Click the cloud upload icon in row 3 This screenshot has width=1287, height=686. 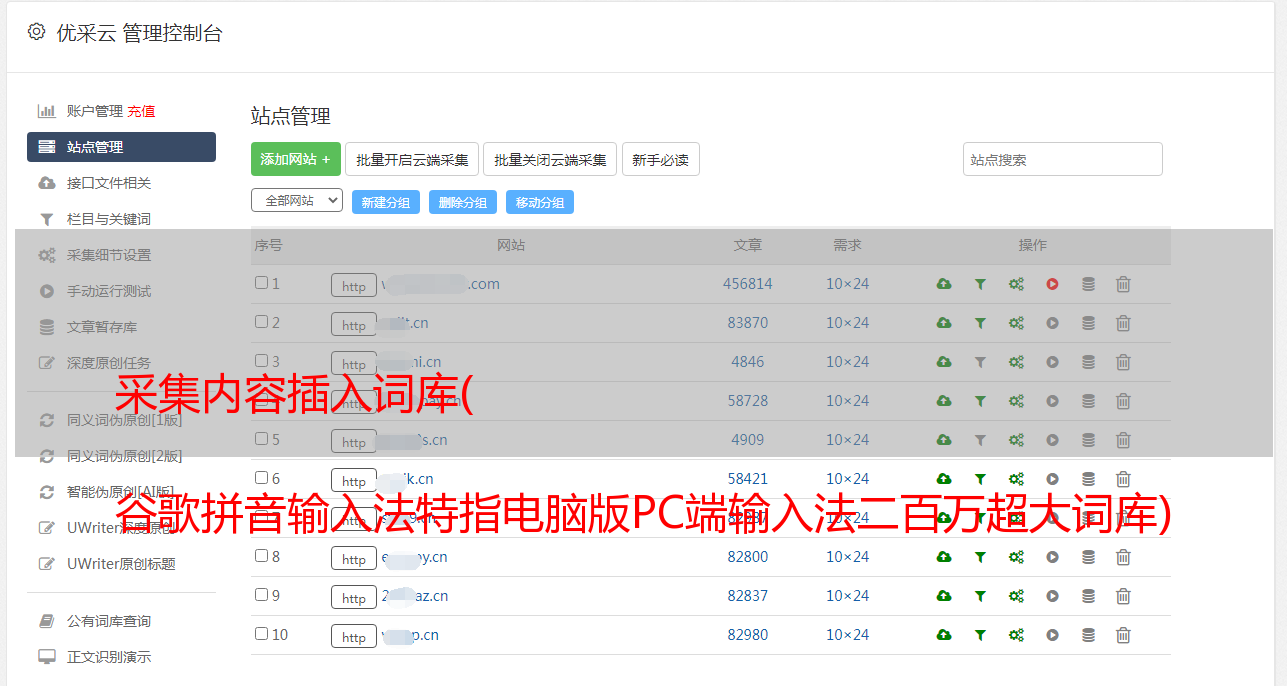tap(944, 362)
